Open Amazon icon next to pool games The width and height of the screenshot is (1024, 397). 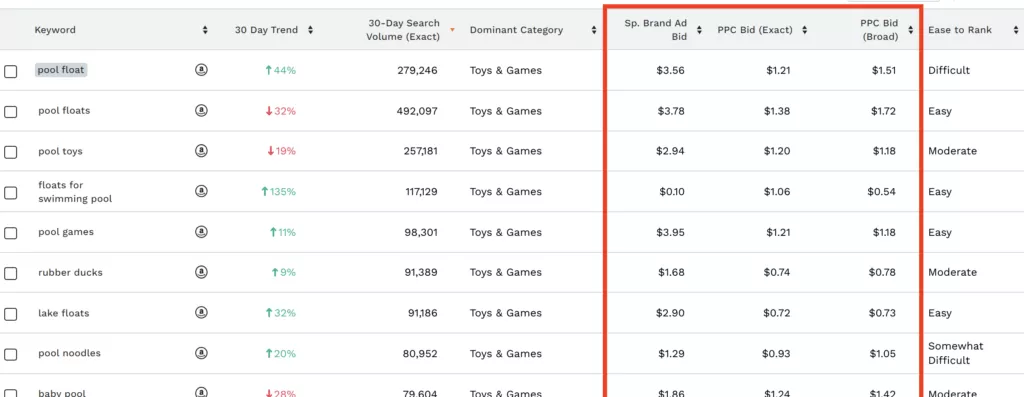point(201,232)
